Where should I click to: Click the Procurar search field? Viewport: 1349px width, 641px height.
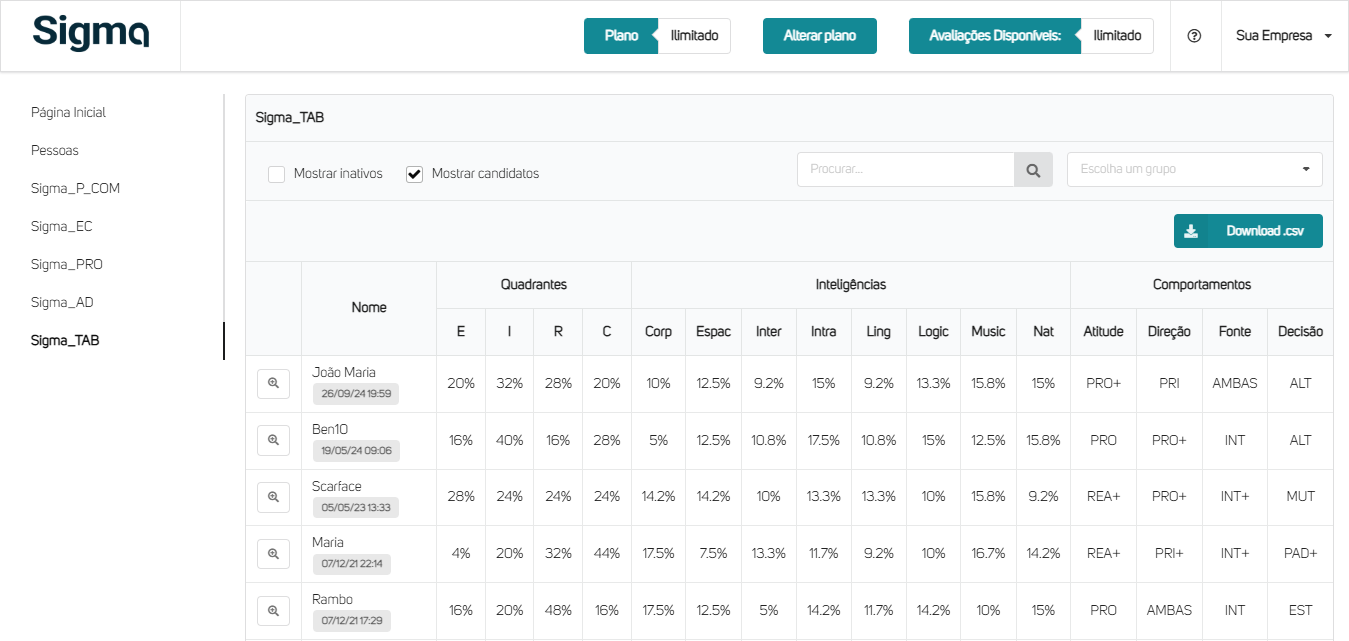pos(905,170)
